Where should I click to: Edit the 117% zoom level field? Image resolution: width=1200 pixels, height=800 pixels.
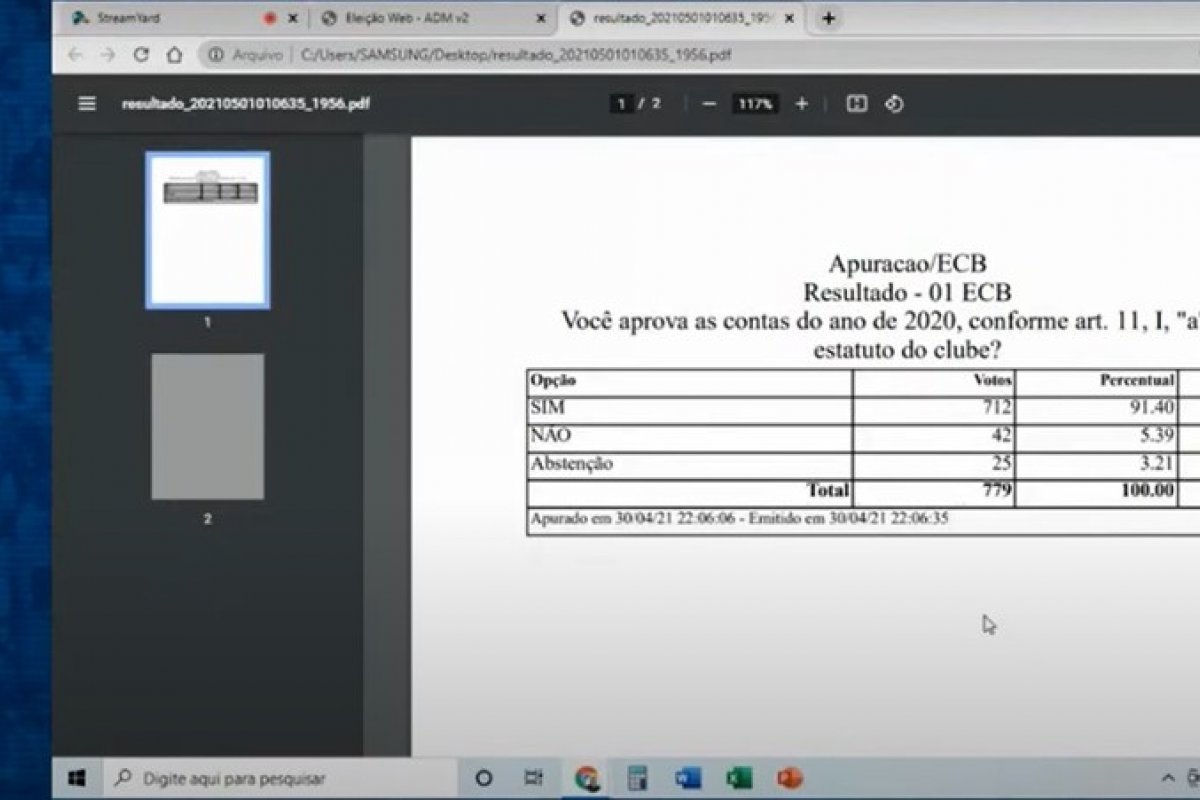(x=755, y=104)
